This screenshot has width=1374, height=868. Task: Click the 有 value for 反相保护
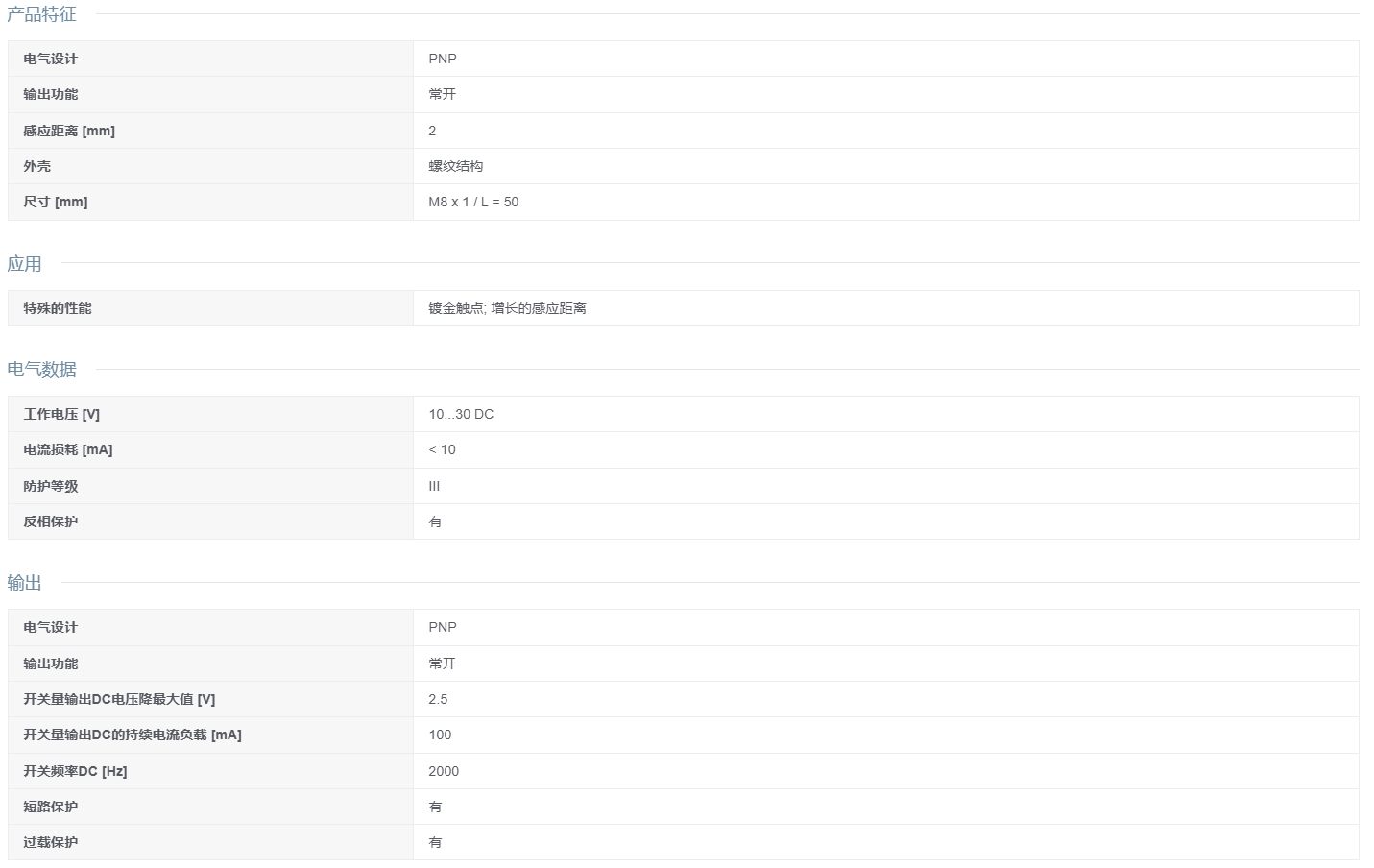click(x=435, y=521)
